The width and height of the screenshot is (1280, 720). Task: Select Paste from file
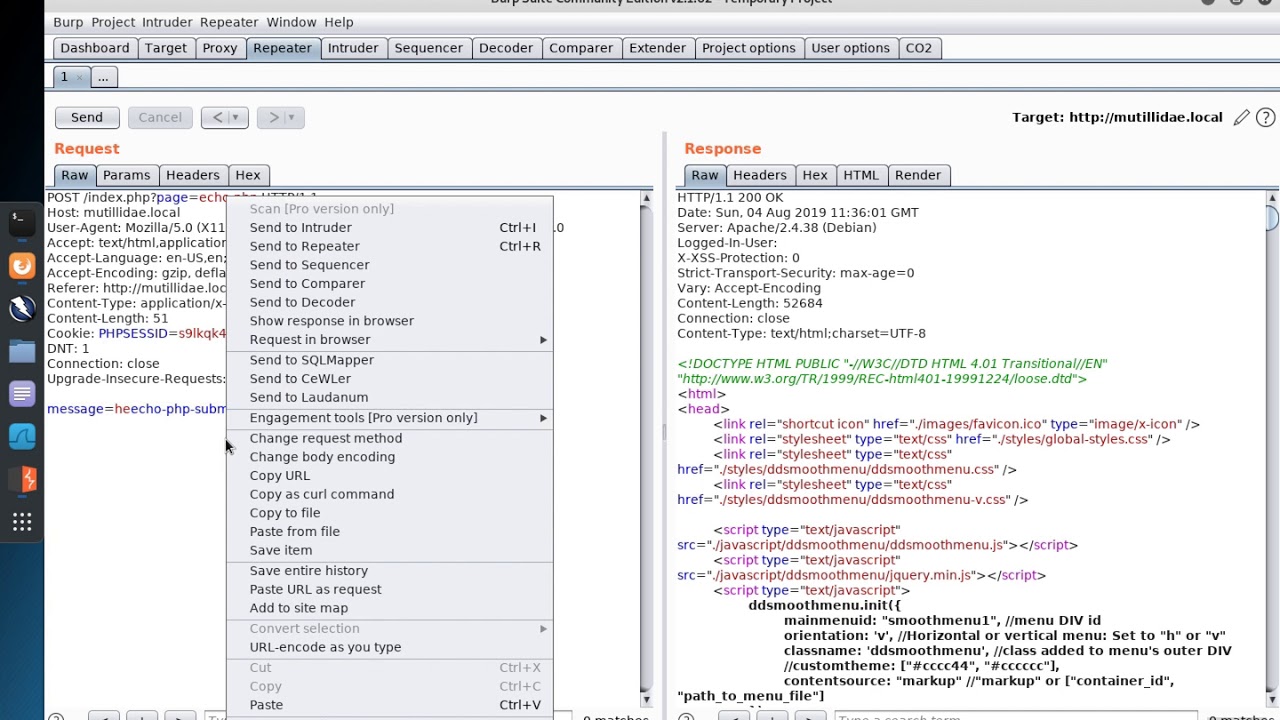point(390,532)
